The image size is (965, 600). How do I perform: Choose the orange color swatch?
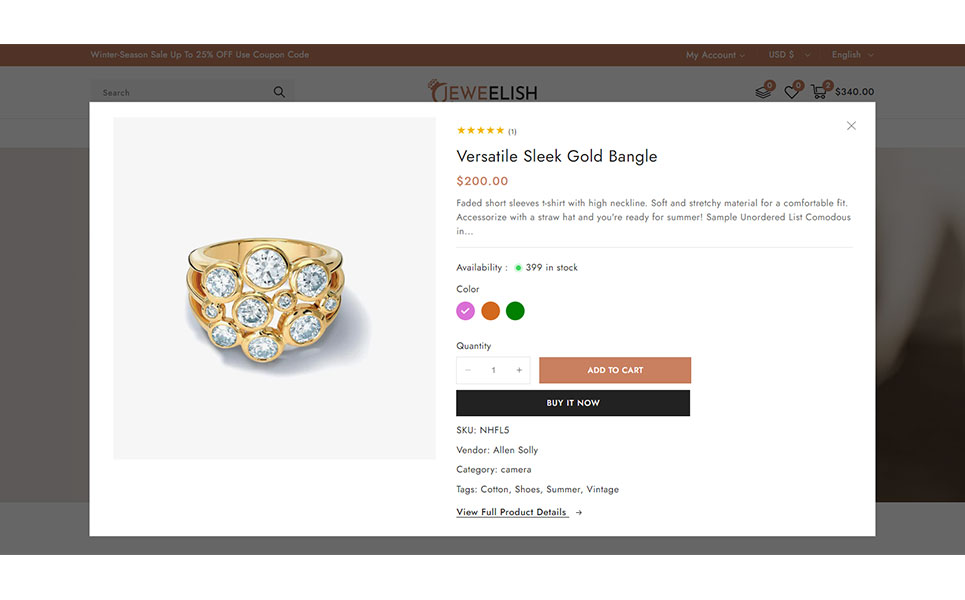point(490,311)
